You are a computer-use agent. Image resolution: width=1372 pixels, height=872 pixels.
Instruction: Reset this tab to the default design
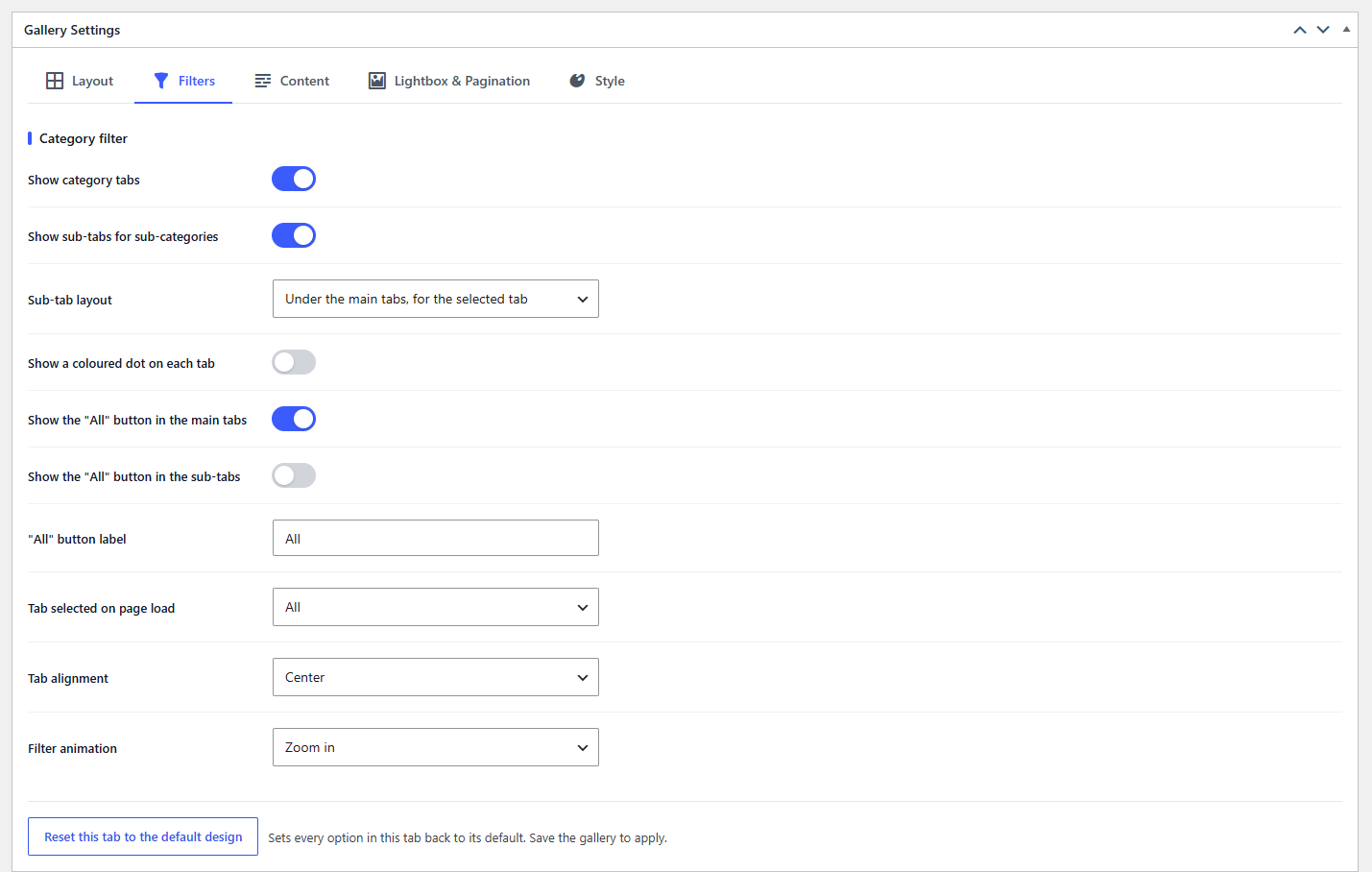(143, 836)
